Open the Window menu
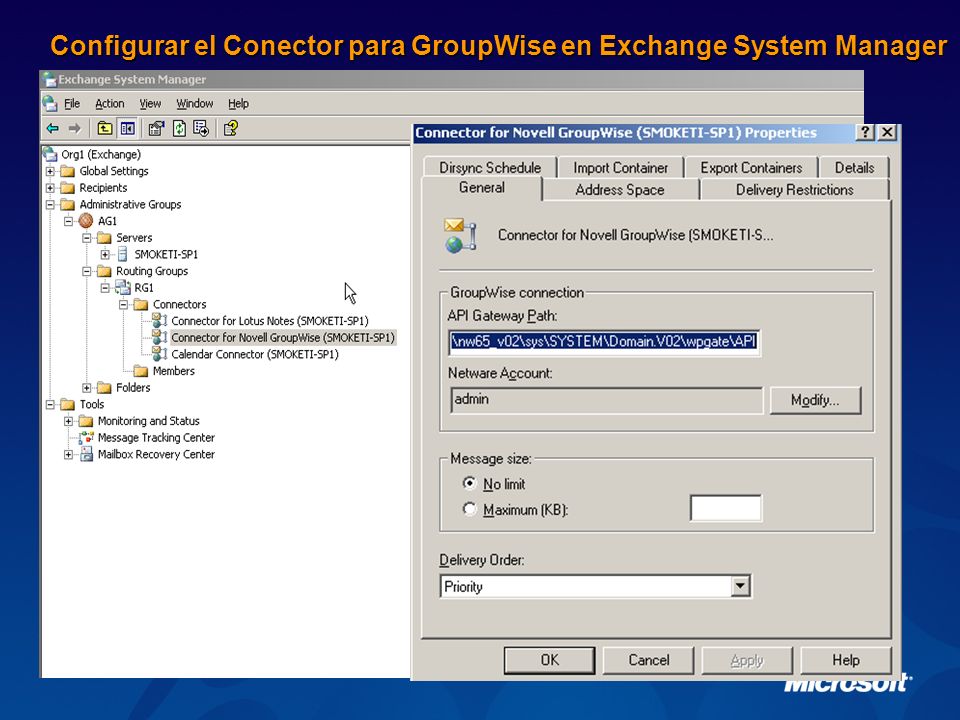This screenshot has width=960, height=720. coord(195,103)
